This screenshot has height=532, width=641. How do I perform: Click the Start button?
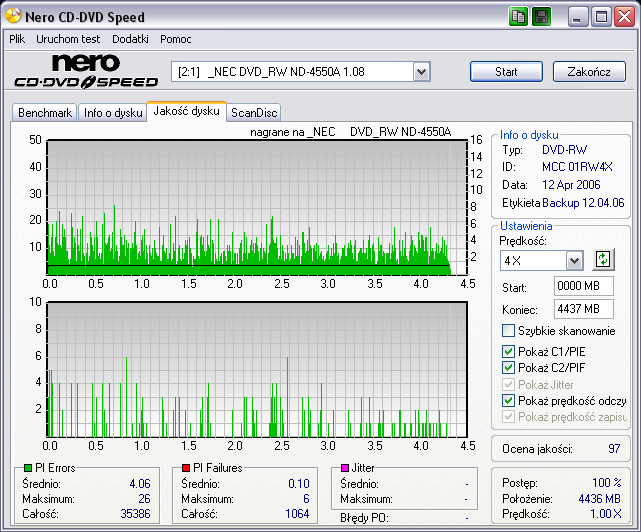(x=507, y=72)
